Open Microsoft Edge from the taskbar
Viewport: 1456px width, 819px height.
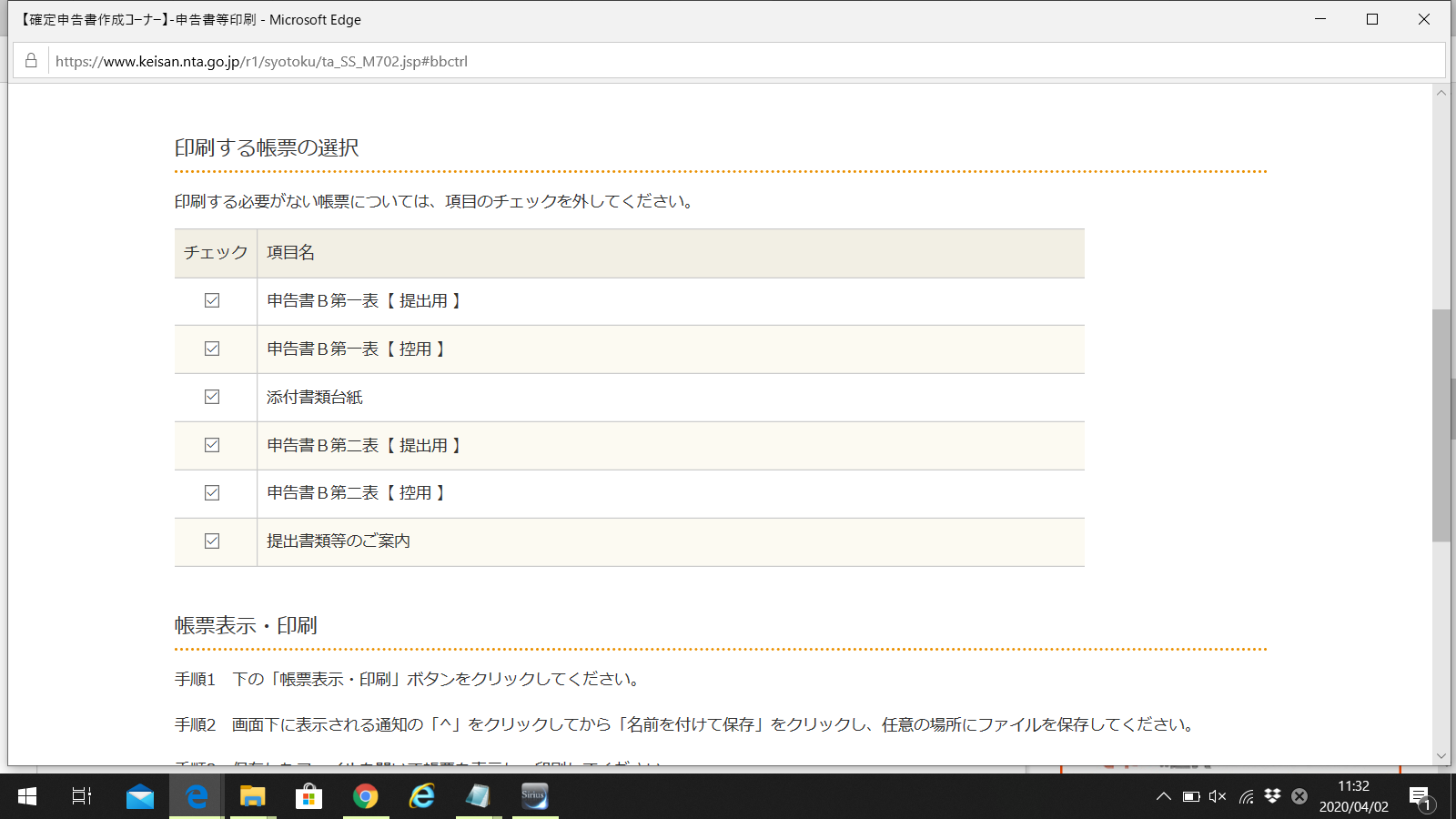pos(197,796)
